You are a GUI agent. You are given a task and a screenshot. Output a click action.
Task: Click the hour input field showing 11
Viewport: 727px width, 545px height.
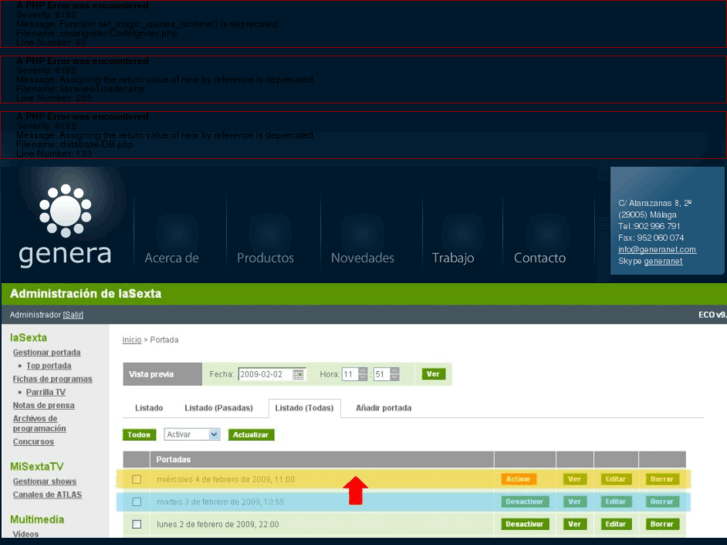[x=350, y=374]
